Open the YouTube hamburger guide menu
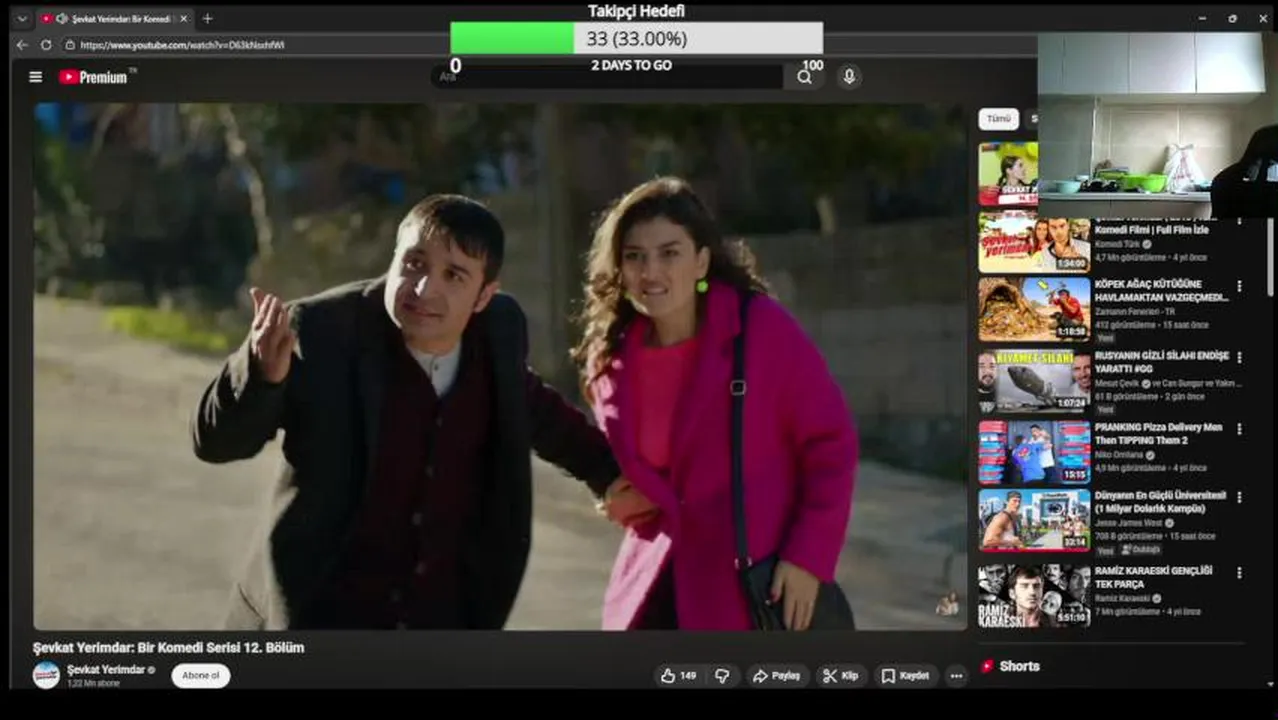Screen dimensions: 1278x720 coord(36,77)
